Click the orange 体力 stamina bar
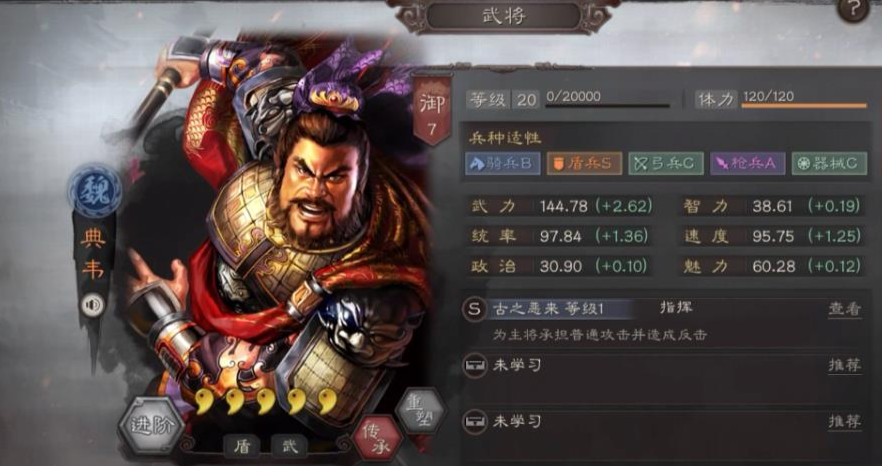Viewport: 882px width, 466px height. pyautogui.click(x=804, y=105)
